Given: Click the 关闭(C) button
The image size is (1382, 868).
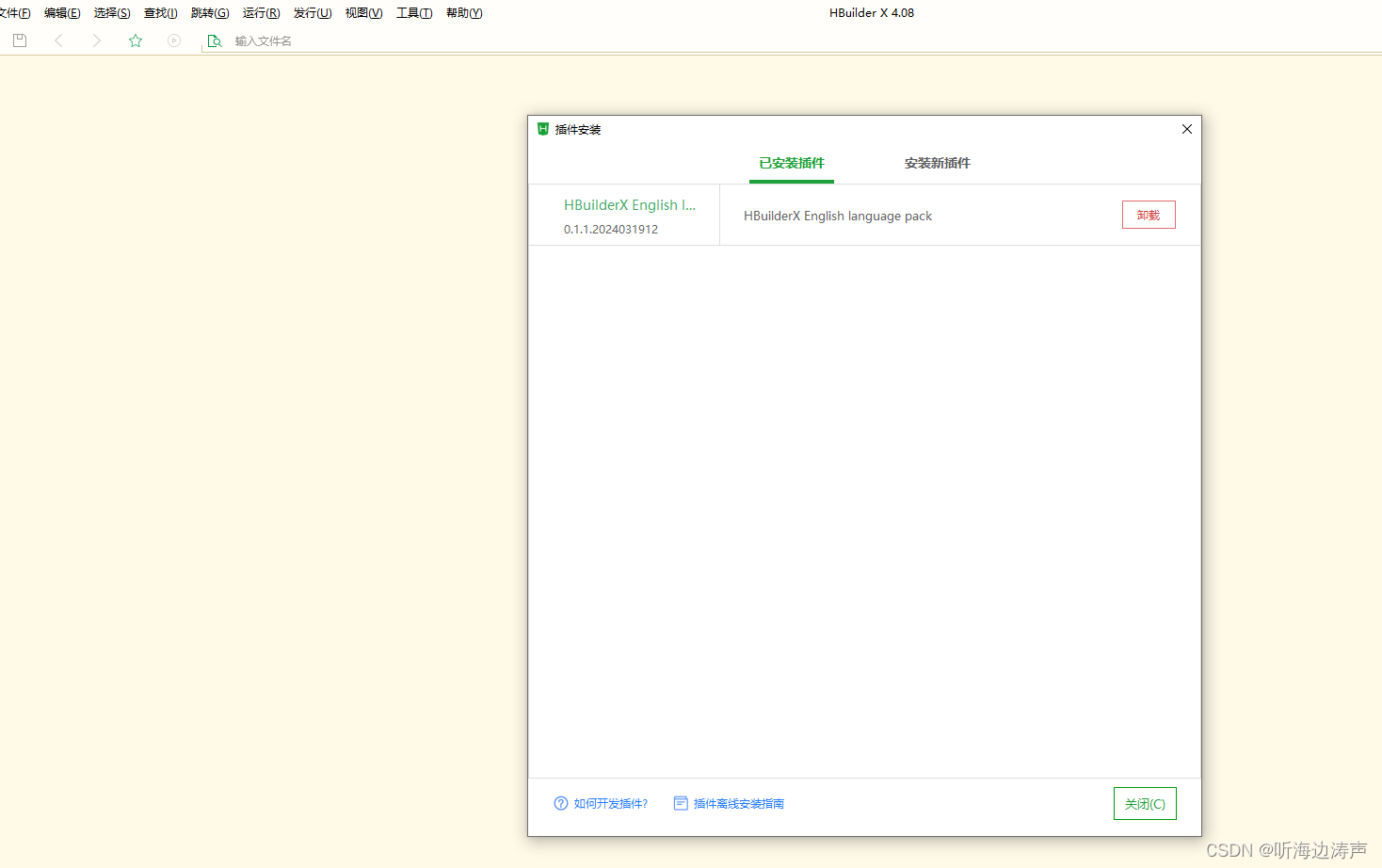Looking at the screenshot, I should click(x=1145, y=803).
